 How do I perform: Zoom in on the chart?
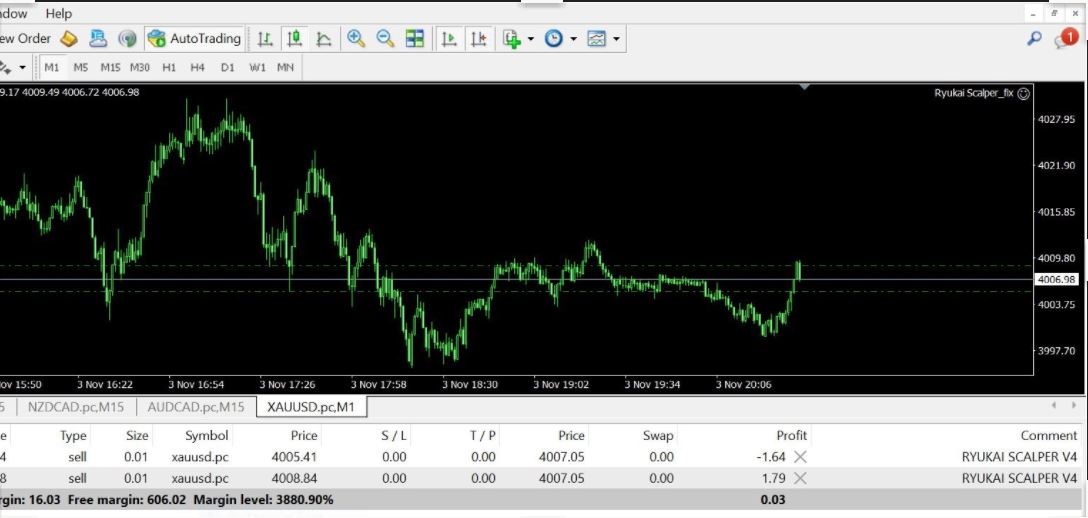pyautogui.click(x=355, y=39)
